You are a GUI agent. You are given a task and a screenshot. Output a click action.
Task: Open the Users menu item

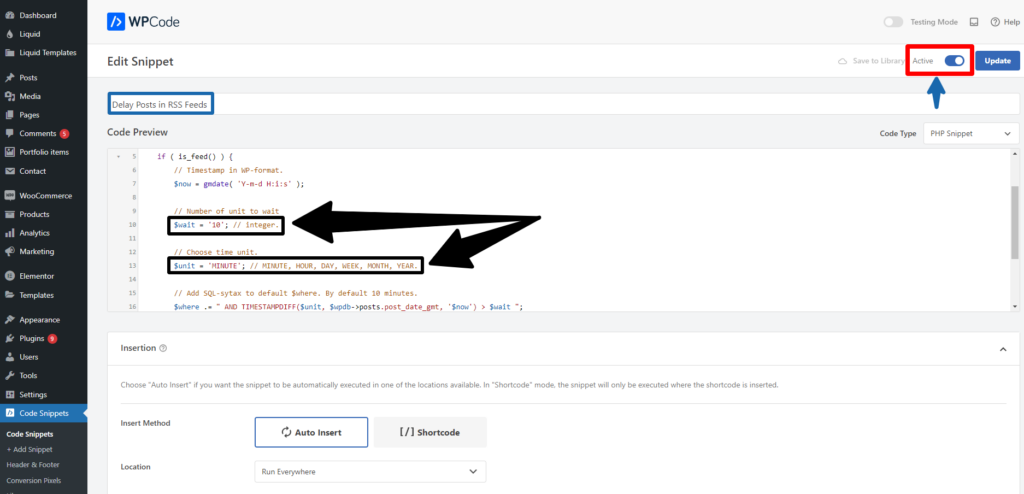click(x=29, y=357)
